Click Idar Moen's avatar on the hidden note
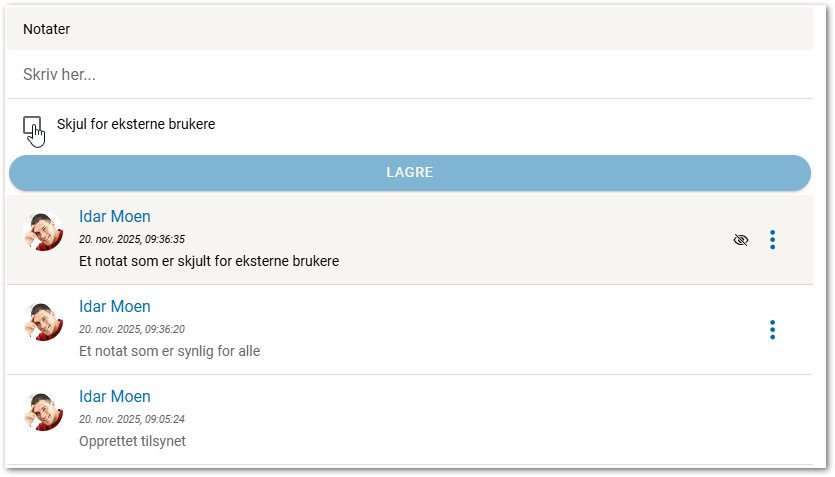 coord(43,232)
